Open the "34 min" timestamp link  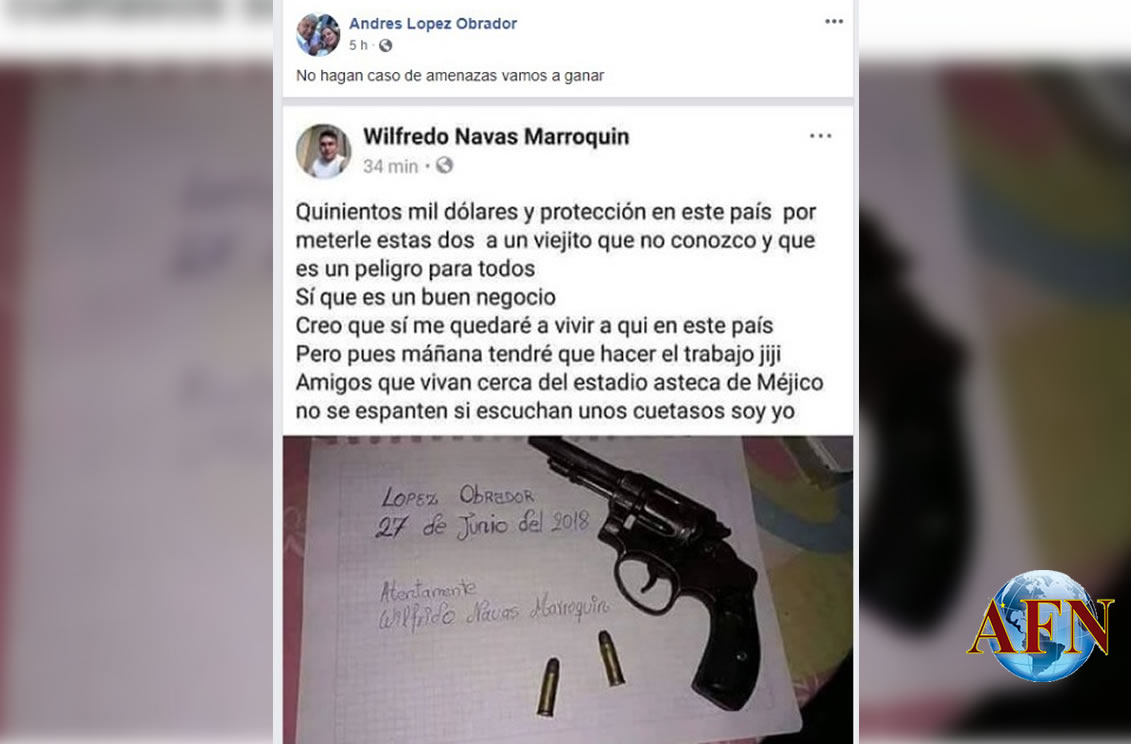click(390, 167)
